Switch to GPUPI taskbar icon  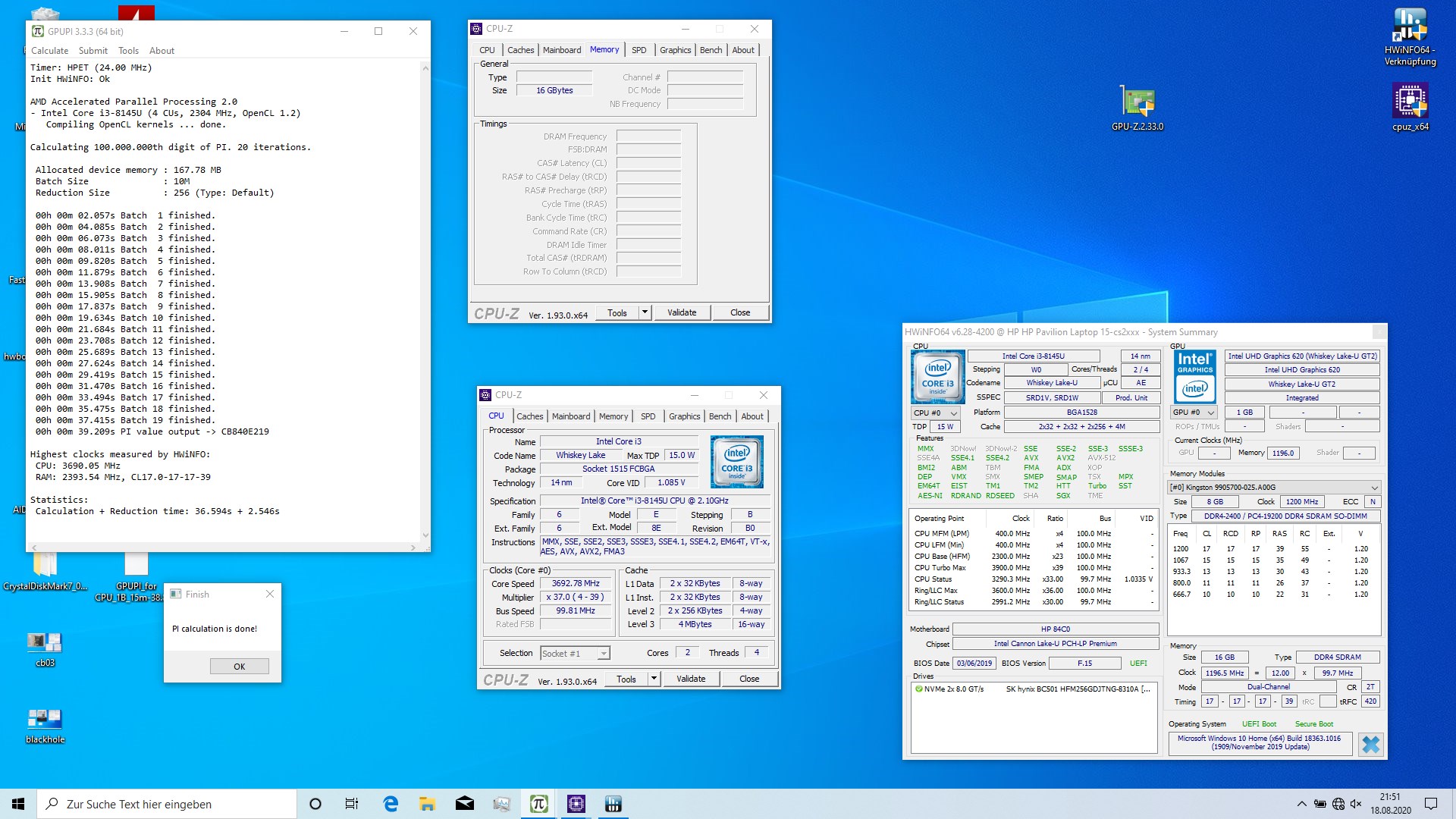(538, 804)
